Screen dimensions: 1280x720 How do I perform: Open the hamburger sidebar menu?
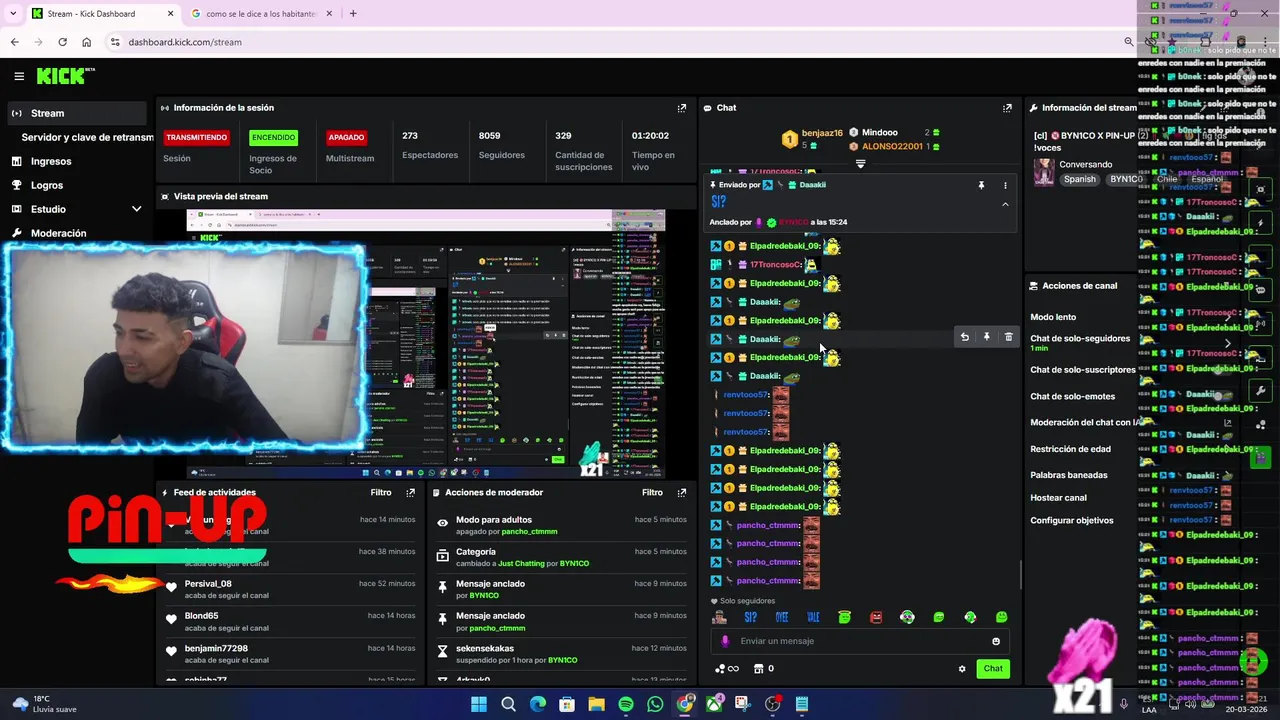(x=19, y=76)
